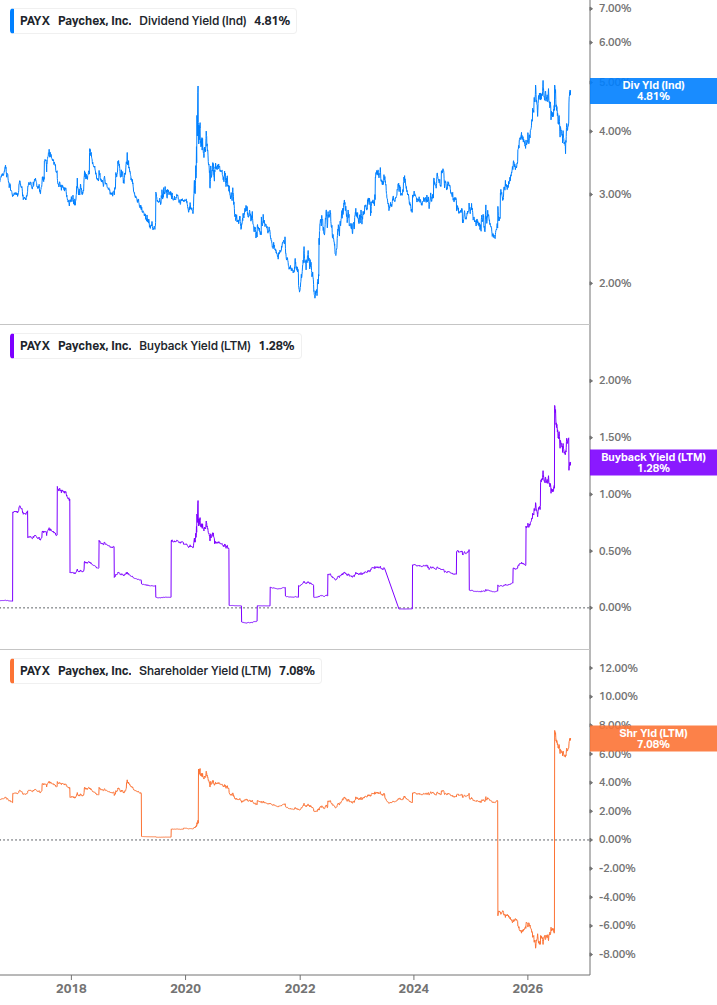Click the -2.00% tick on shareholder yield axis

(x=617, y=868)
